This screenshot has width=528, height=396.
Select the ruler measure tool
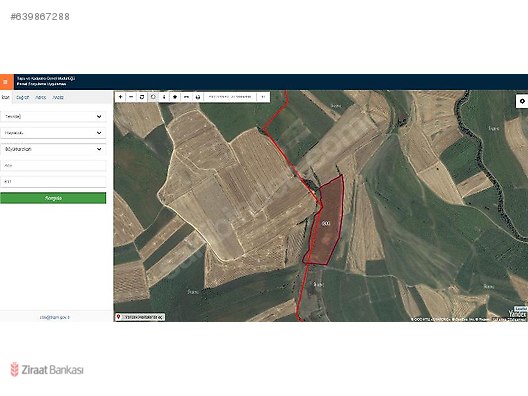point(186,97)
